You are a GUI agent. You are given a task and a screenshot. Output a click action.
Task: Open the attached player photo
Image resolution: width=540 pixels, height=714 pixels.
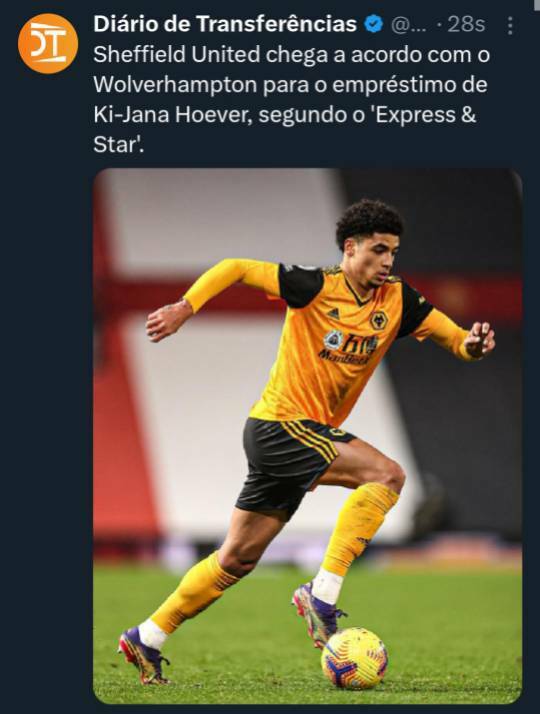[x=307, y=436]
